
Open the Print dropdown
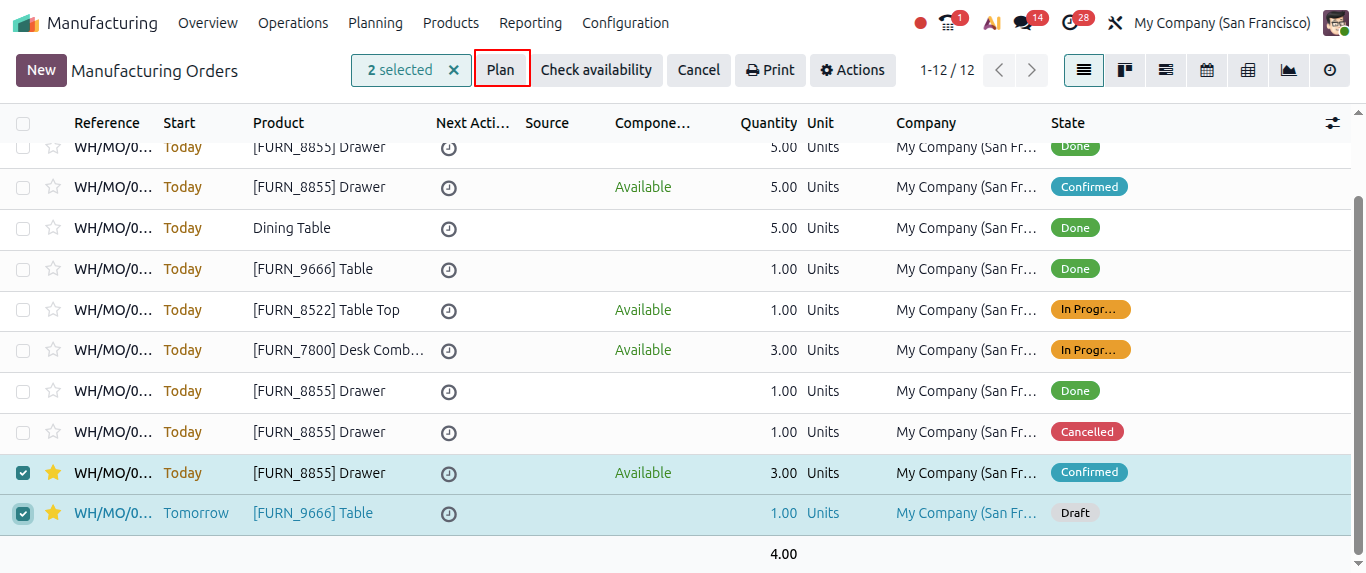click(x=770, y=70)
